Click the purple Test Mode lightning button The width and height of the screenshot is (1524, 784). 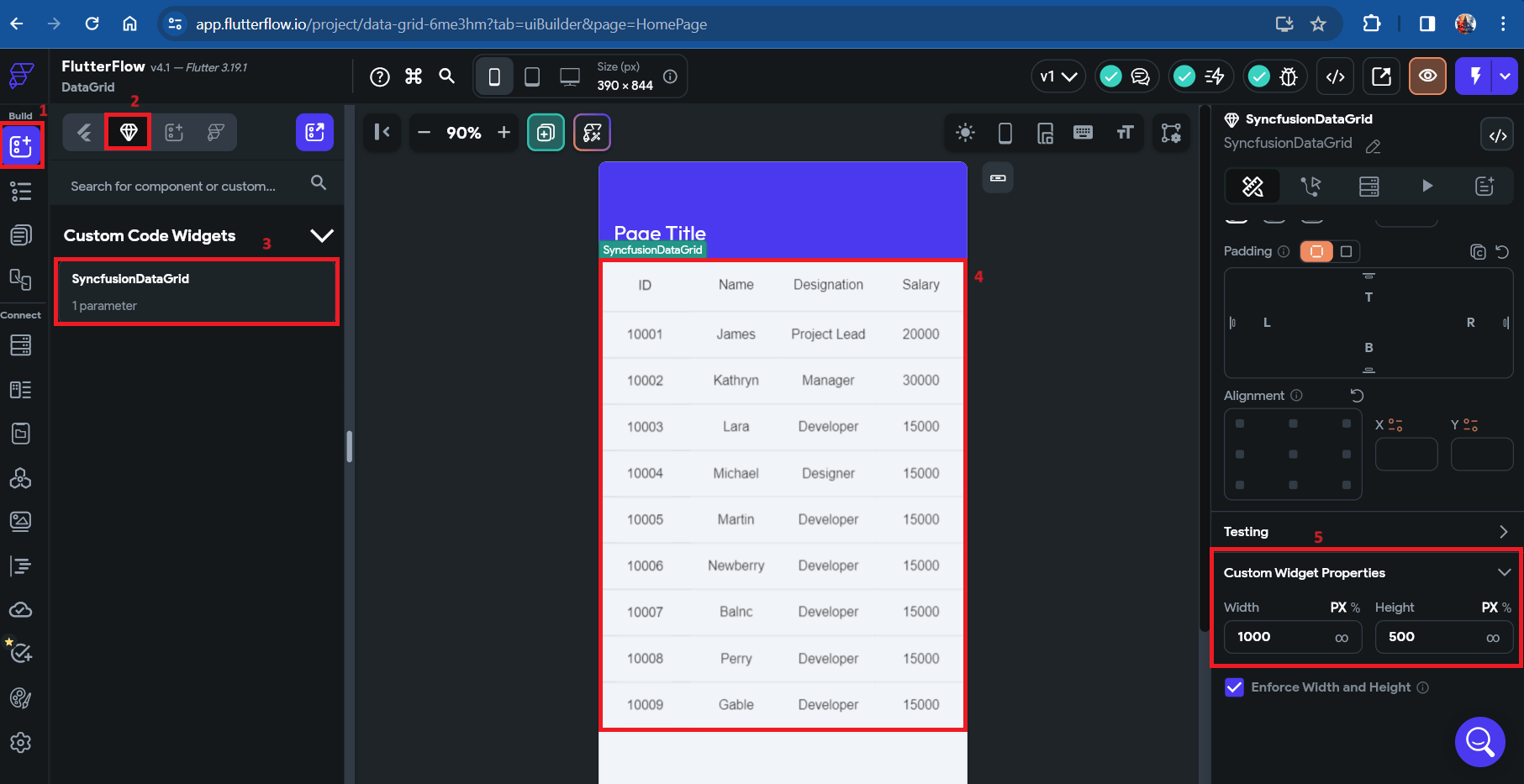coord(1474,76)
